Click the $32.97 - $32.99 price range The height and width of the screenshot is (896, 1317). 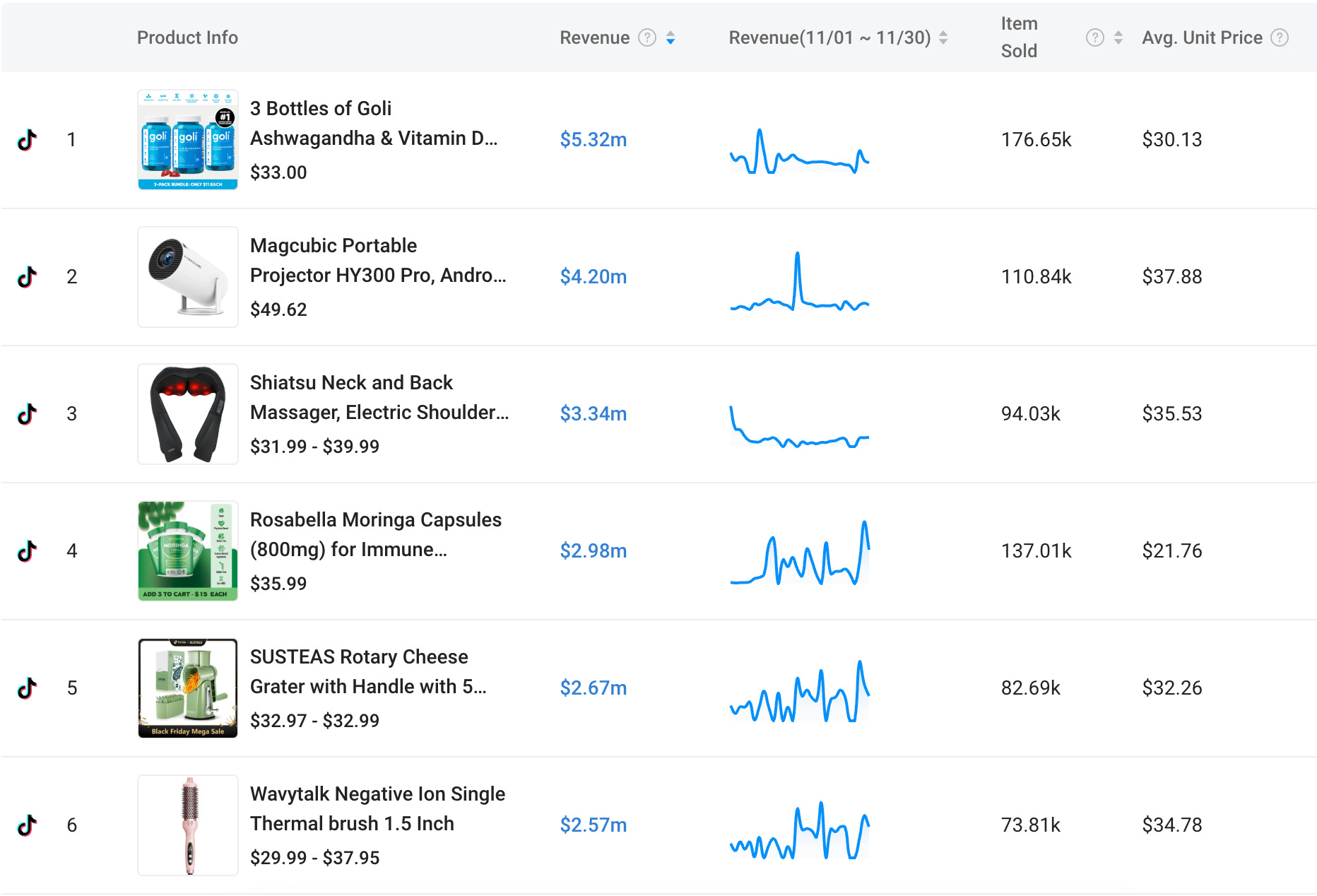(314, 721)
